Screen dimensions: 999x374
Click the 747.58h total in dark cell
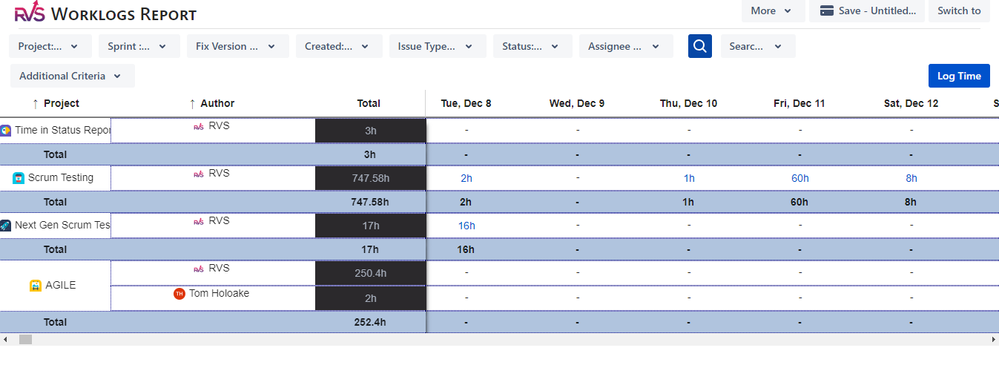pyautogui.click(x=371, y=178)
